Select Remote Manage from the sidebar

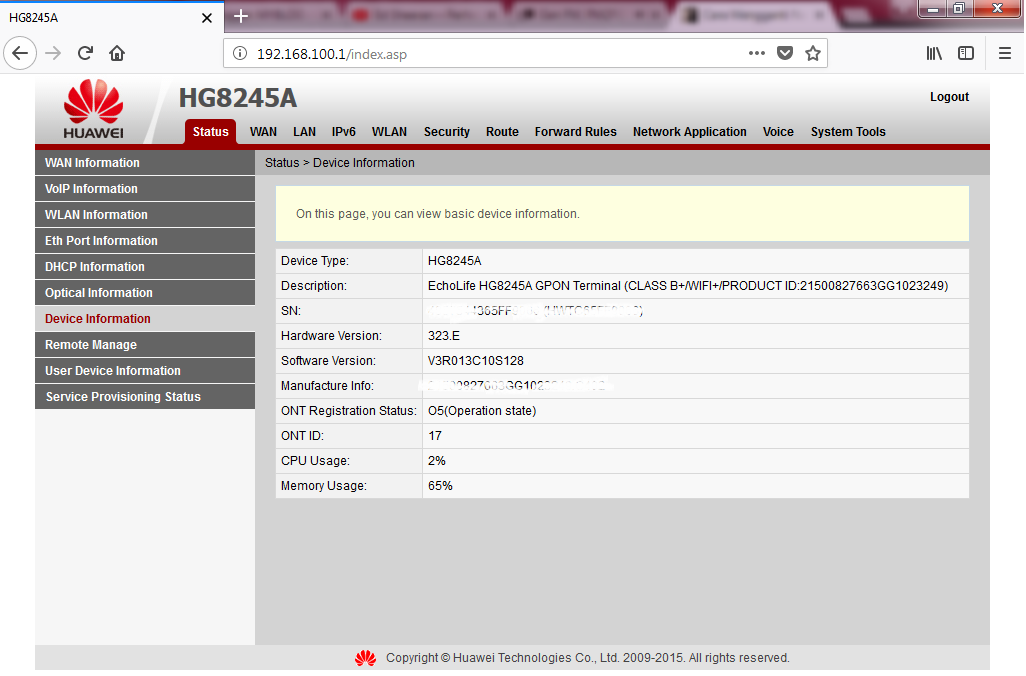pos(91,344)
